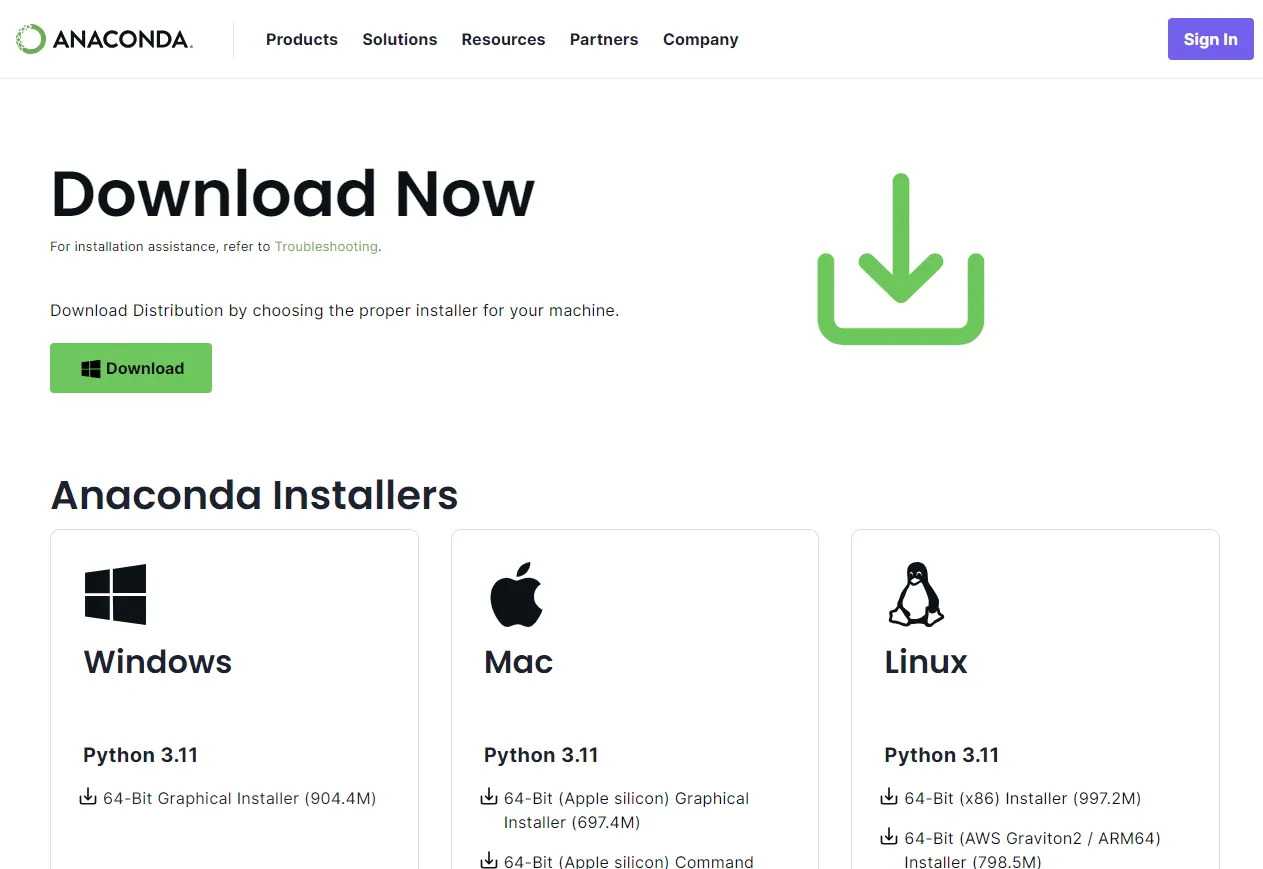Download Windows 64-Bit Graphical Installer (904.4M)

pos(239,798)
